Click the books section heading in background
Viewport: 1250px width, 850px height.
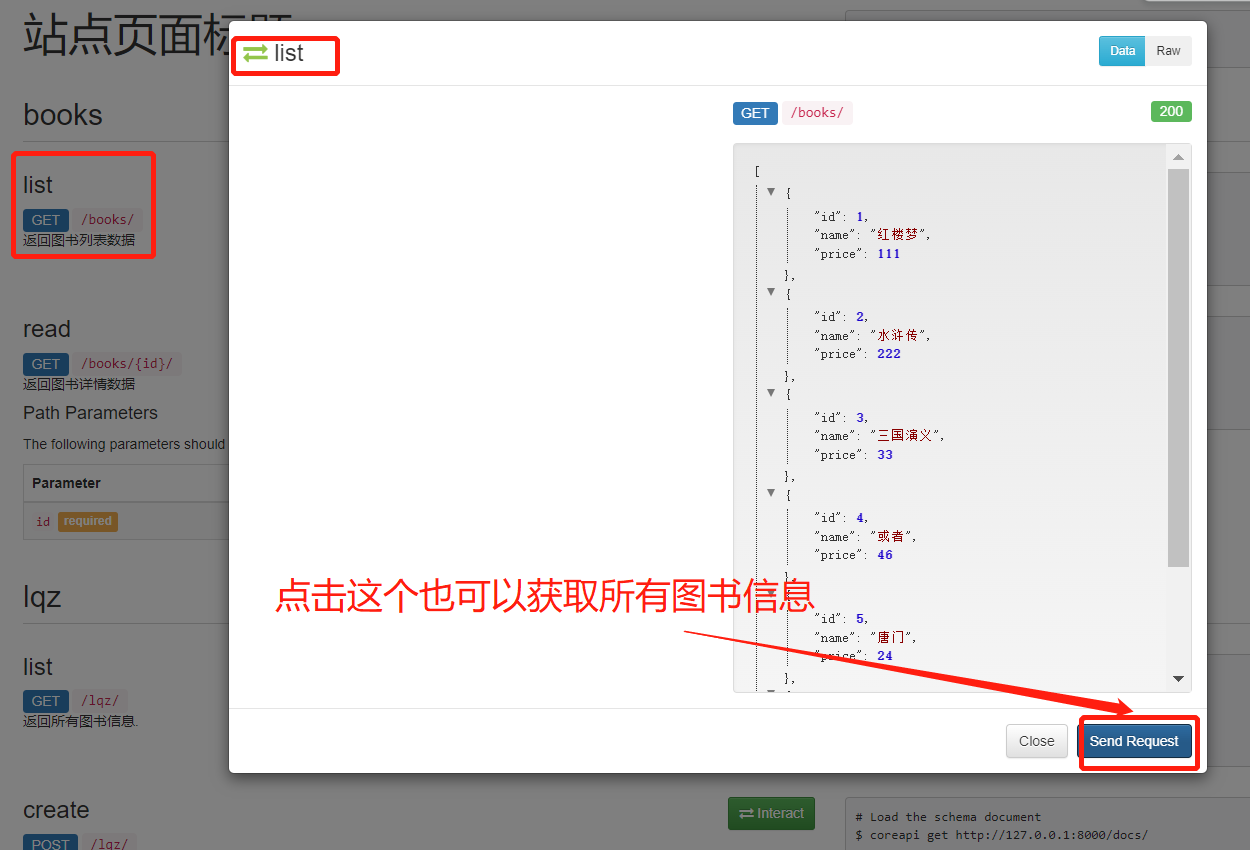[x=63, y=115]
